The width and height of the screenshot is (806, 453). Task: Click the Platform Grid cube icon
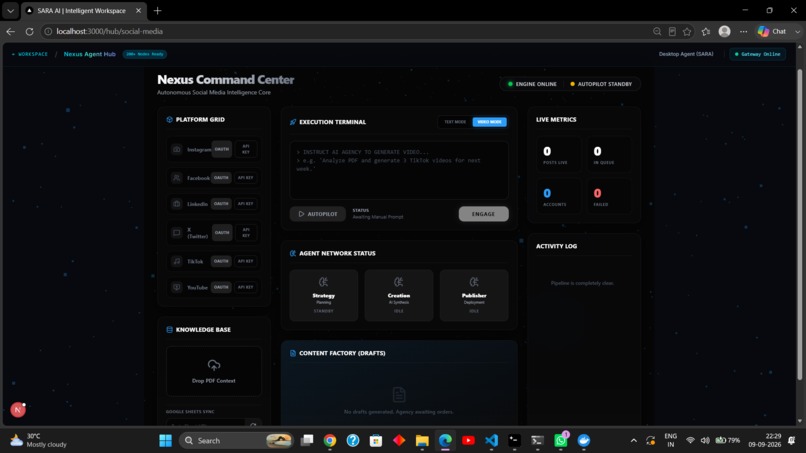(169, 119)
